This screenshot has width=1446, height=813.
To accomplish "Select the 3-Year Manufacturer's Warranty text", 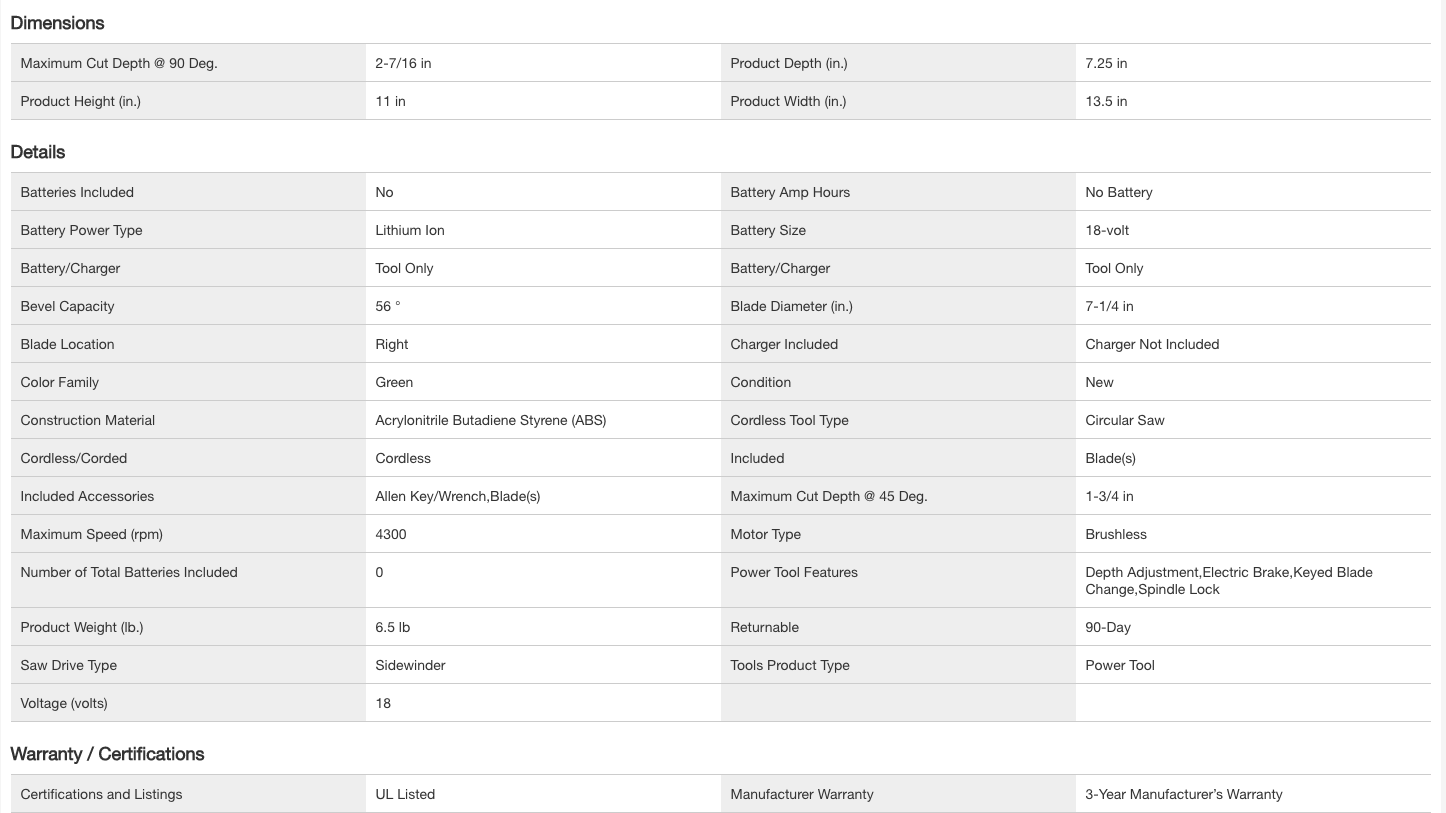I will (1183, 794).
